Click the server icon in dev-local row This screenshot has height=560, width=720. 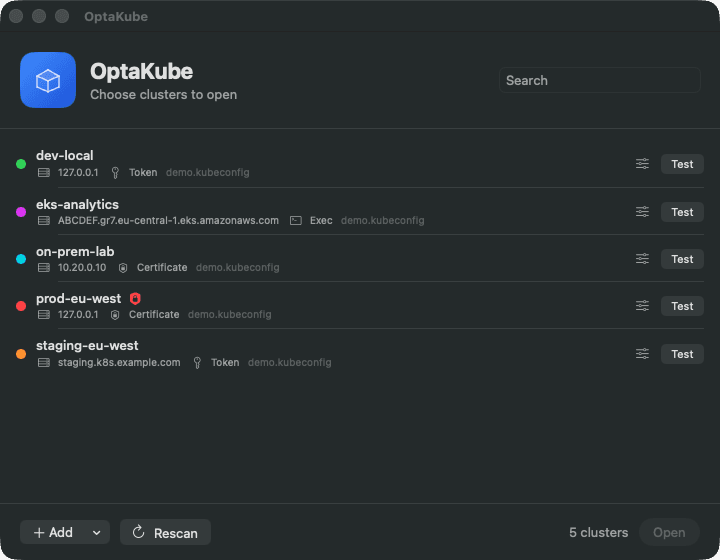[44, 173]
